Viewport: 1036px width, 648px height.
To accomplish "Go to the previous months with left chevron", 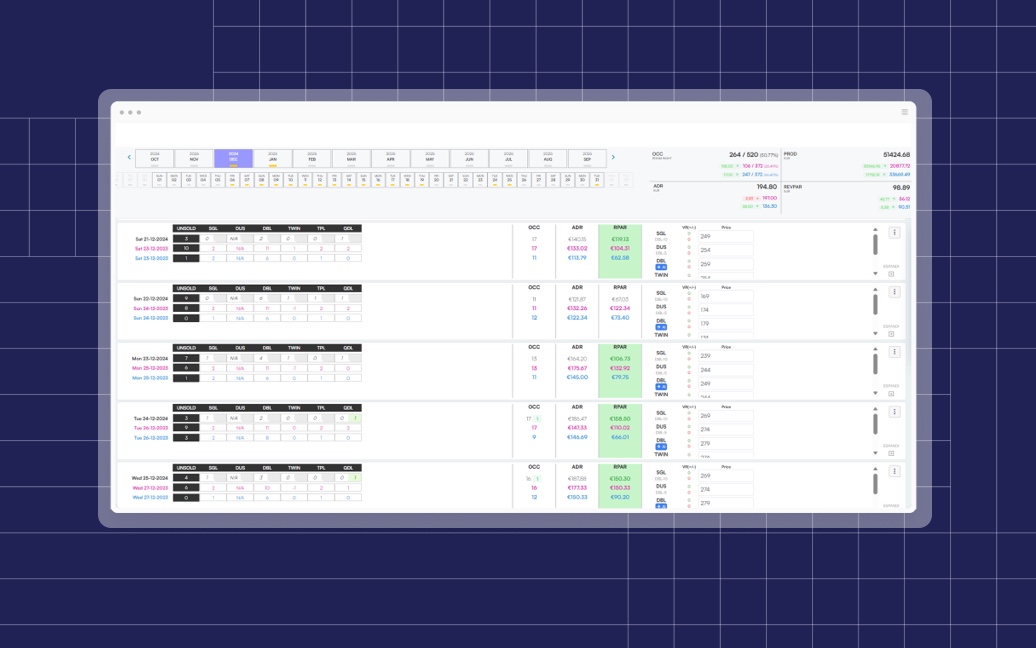I will [x=129, y=157].
